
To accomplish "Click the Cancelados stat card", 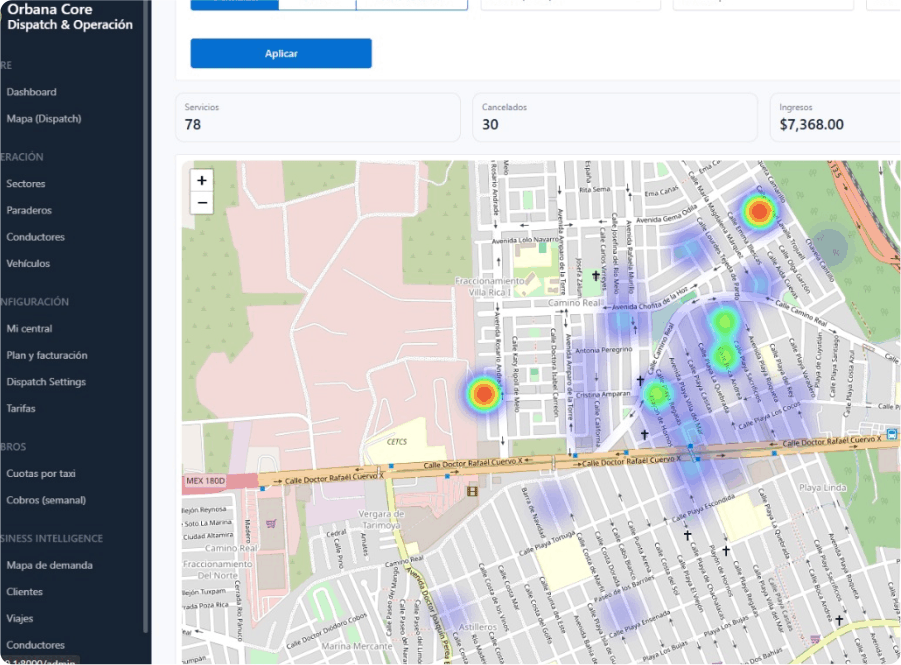I will [x=614, y=117].
